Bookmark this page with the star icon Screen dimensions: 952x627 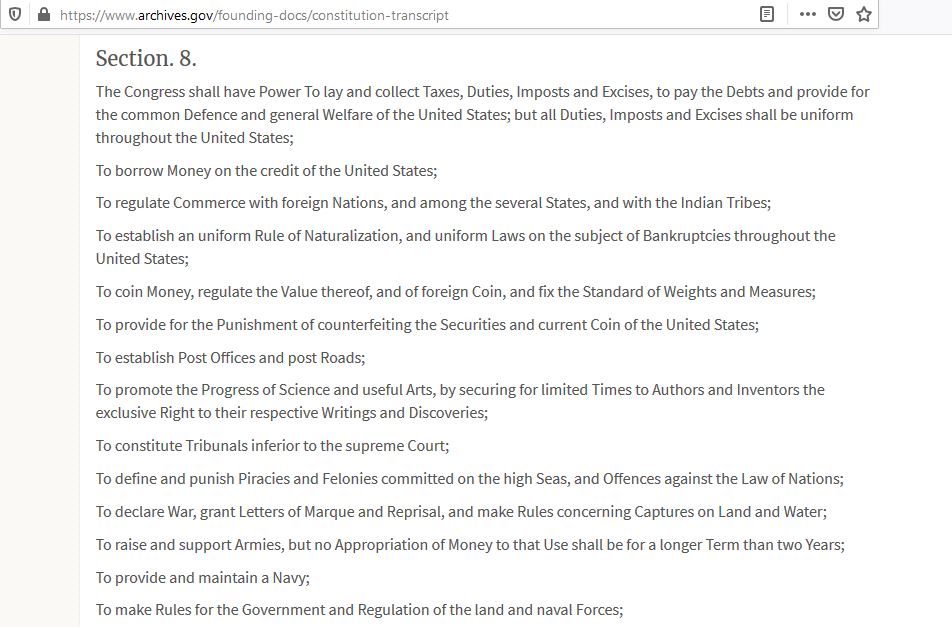pos(864,15)
